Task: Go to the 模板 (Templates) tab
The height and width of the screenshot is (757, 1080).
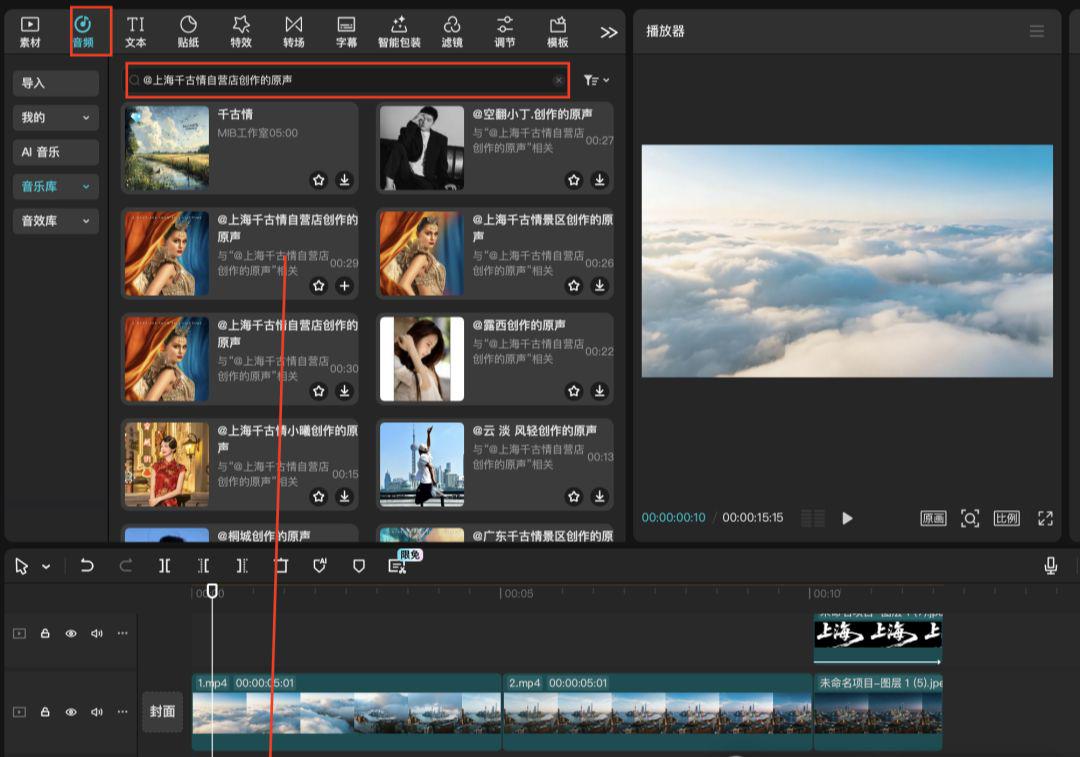Action: pos(556,30)
